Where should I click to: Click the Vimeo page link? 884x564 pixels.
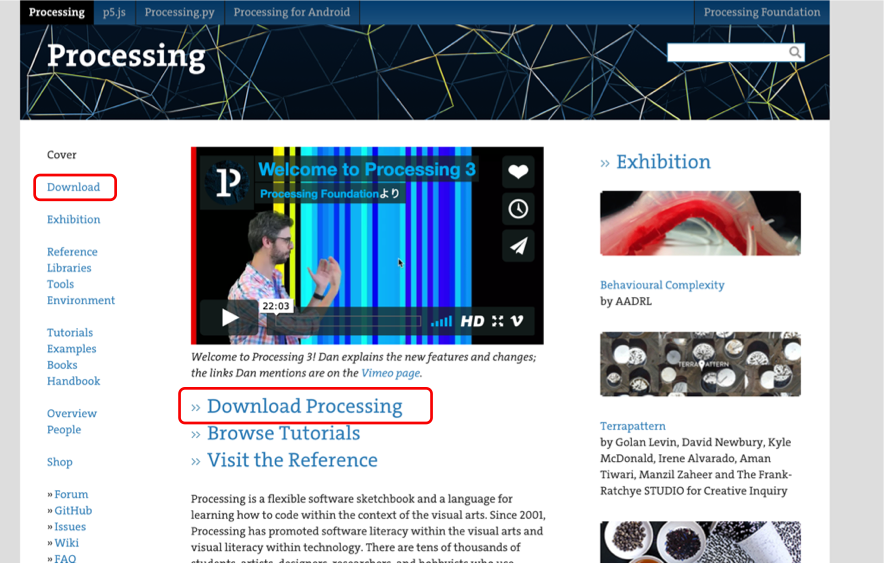pyautogui.click(x=390, y=373)
